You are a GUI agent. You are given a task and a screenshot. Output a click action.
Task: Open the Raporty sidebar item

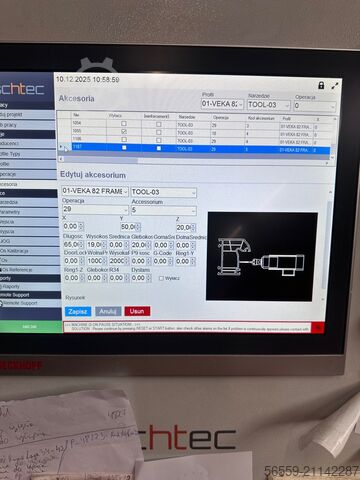[x=30, y=286]
